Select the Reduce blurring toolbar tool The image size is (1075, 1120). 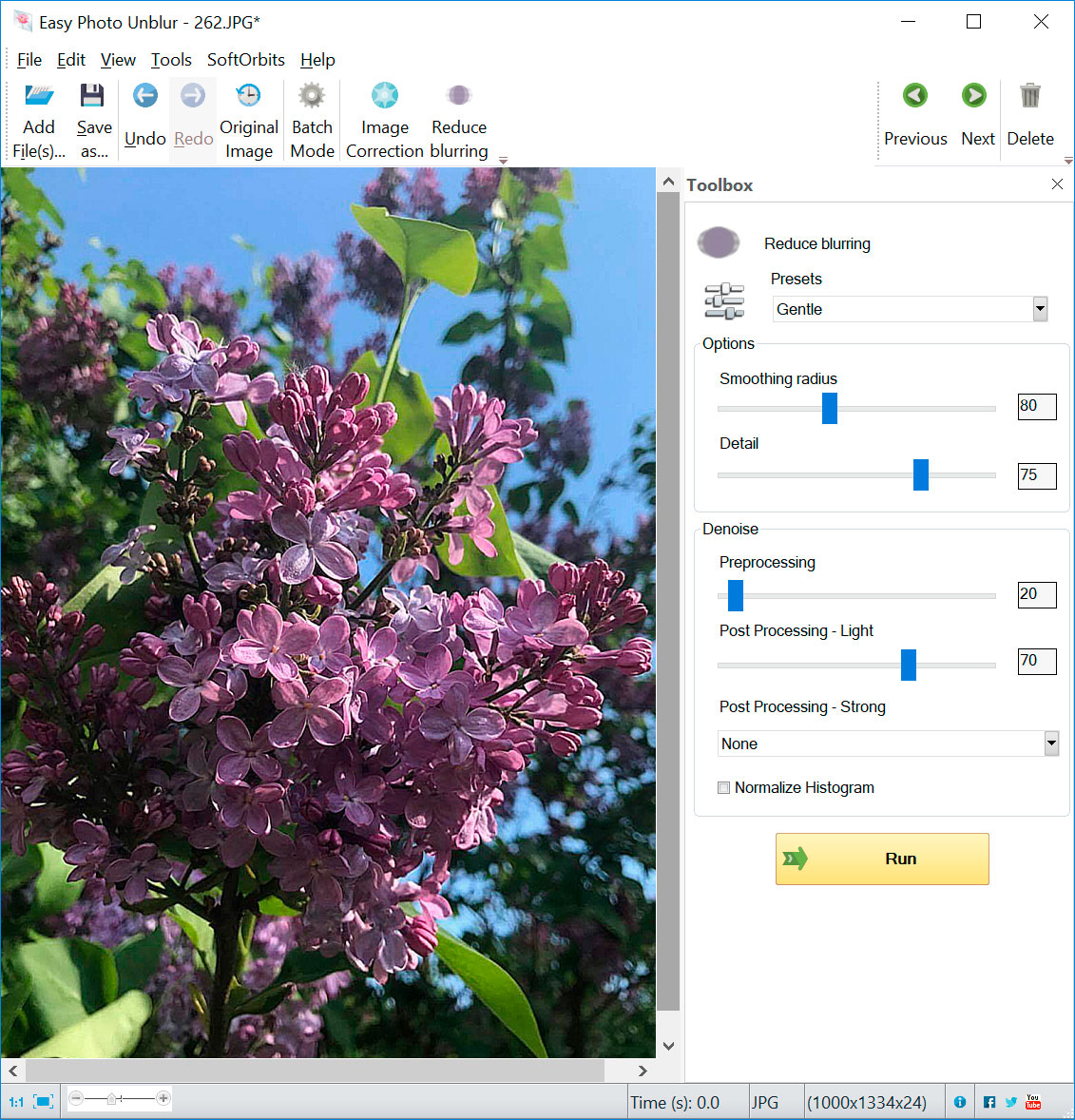click(459, 96)
